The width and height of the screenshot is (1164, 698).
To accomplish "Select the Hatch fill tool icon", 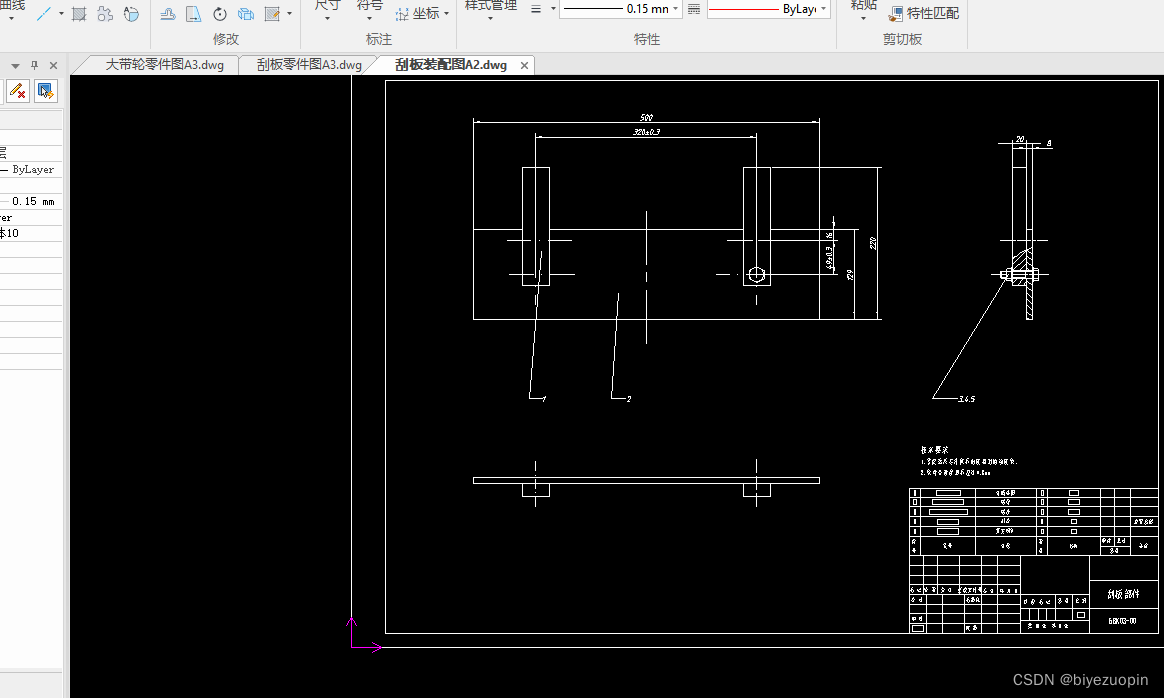I will (79, 13).
